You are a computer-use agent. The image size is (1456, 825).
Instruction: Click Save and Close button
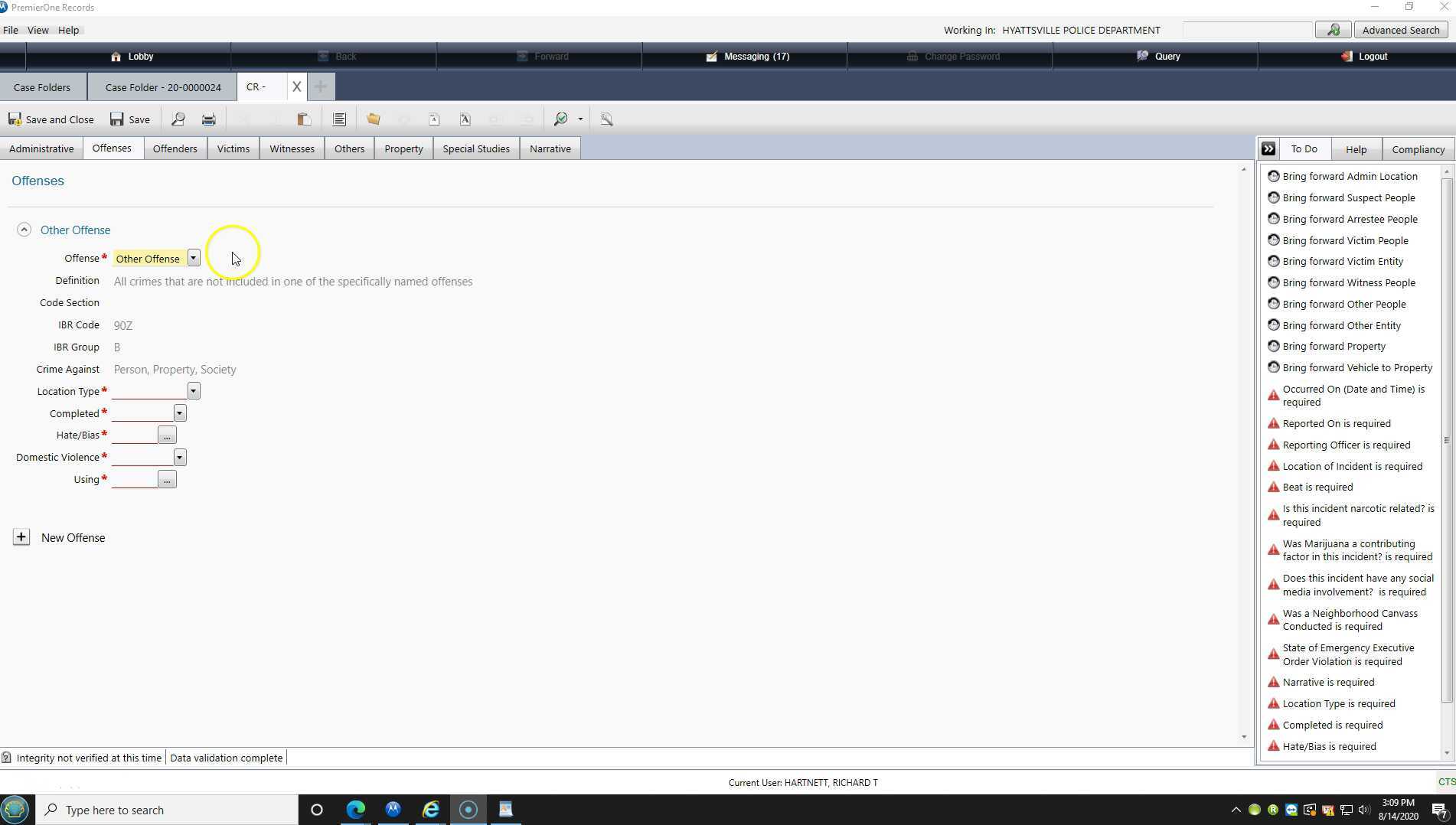pyautogui.click(x=51, y=119)
